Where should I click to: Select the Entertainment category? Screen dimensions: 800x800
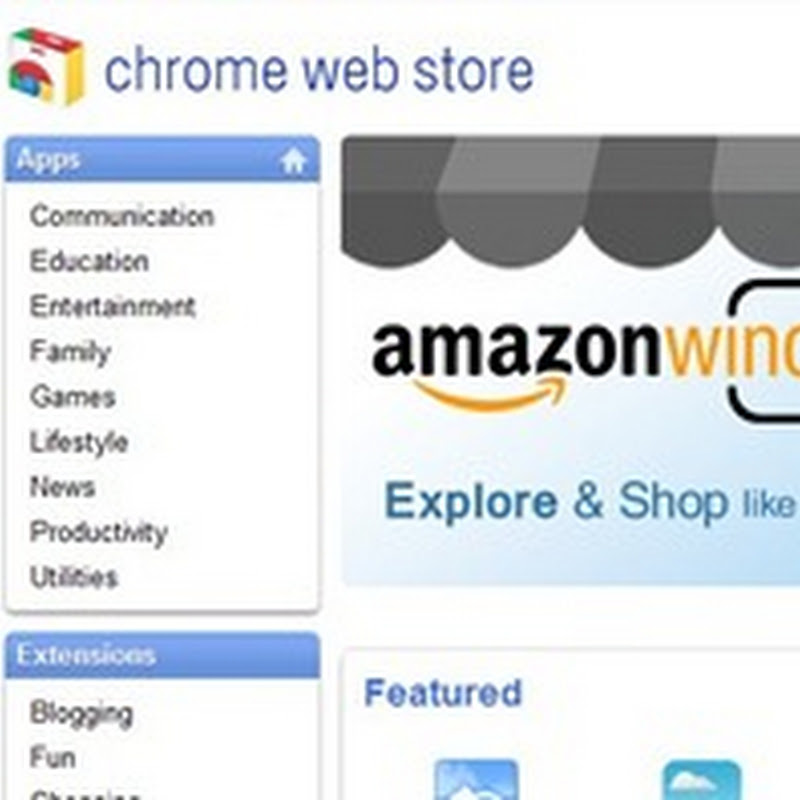pyautogui.click(x=112, y=307)
